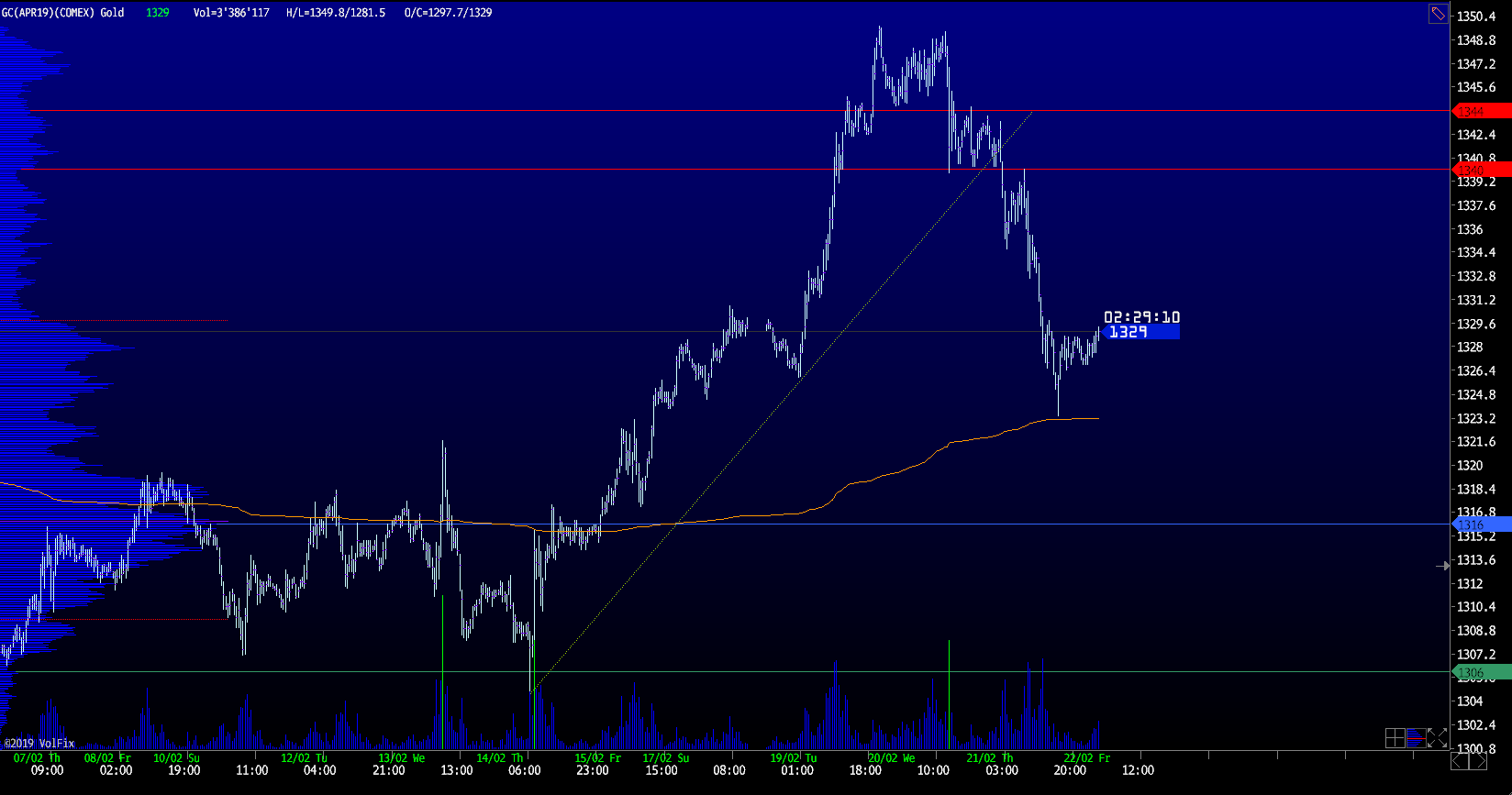Toggle the volume profile histogram icon
The height and width of the screenshot is (795, 1512).
(x=1416, y=738)
